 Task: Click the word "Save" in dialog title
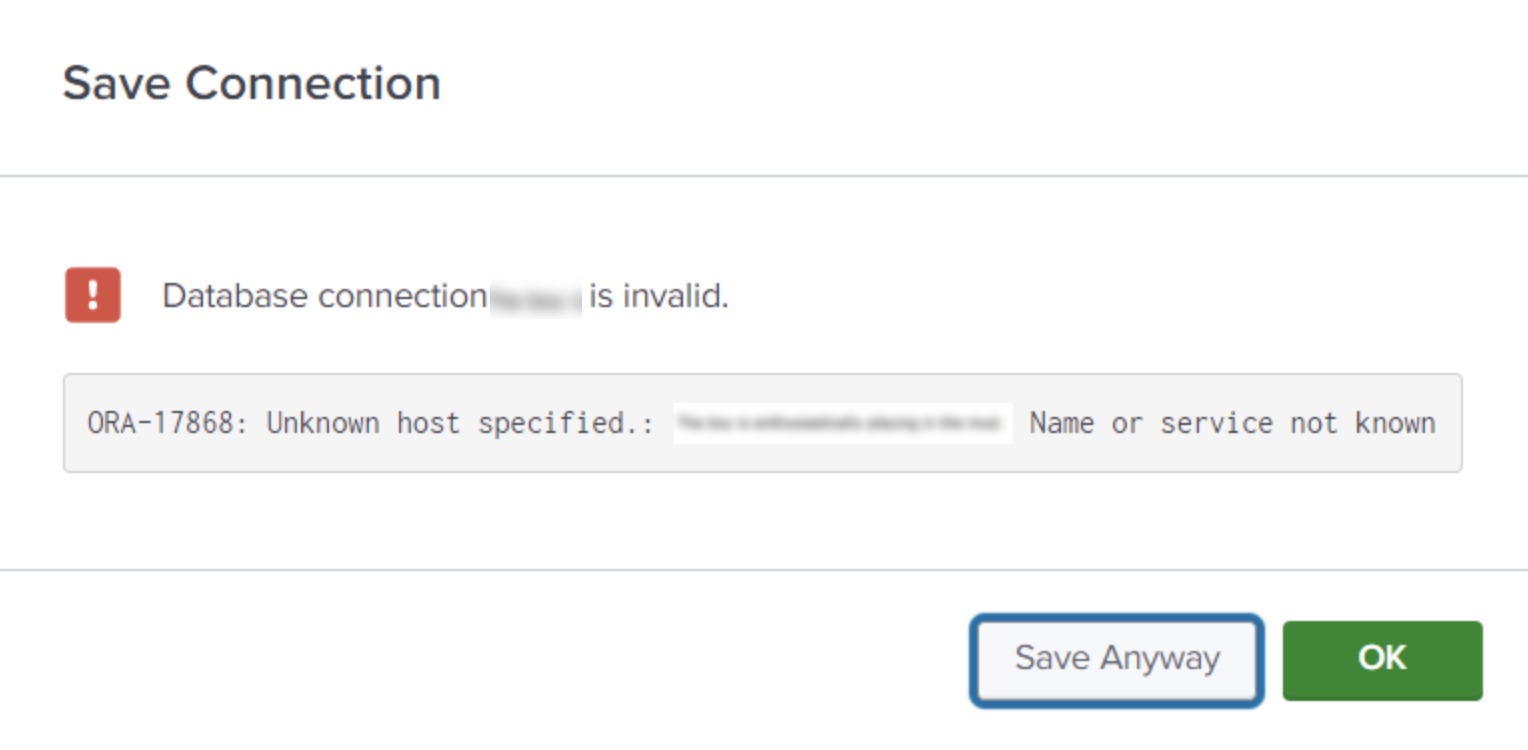pyautogui.click(x=117, y=83)
